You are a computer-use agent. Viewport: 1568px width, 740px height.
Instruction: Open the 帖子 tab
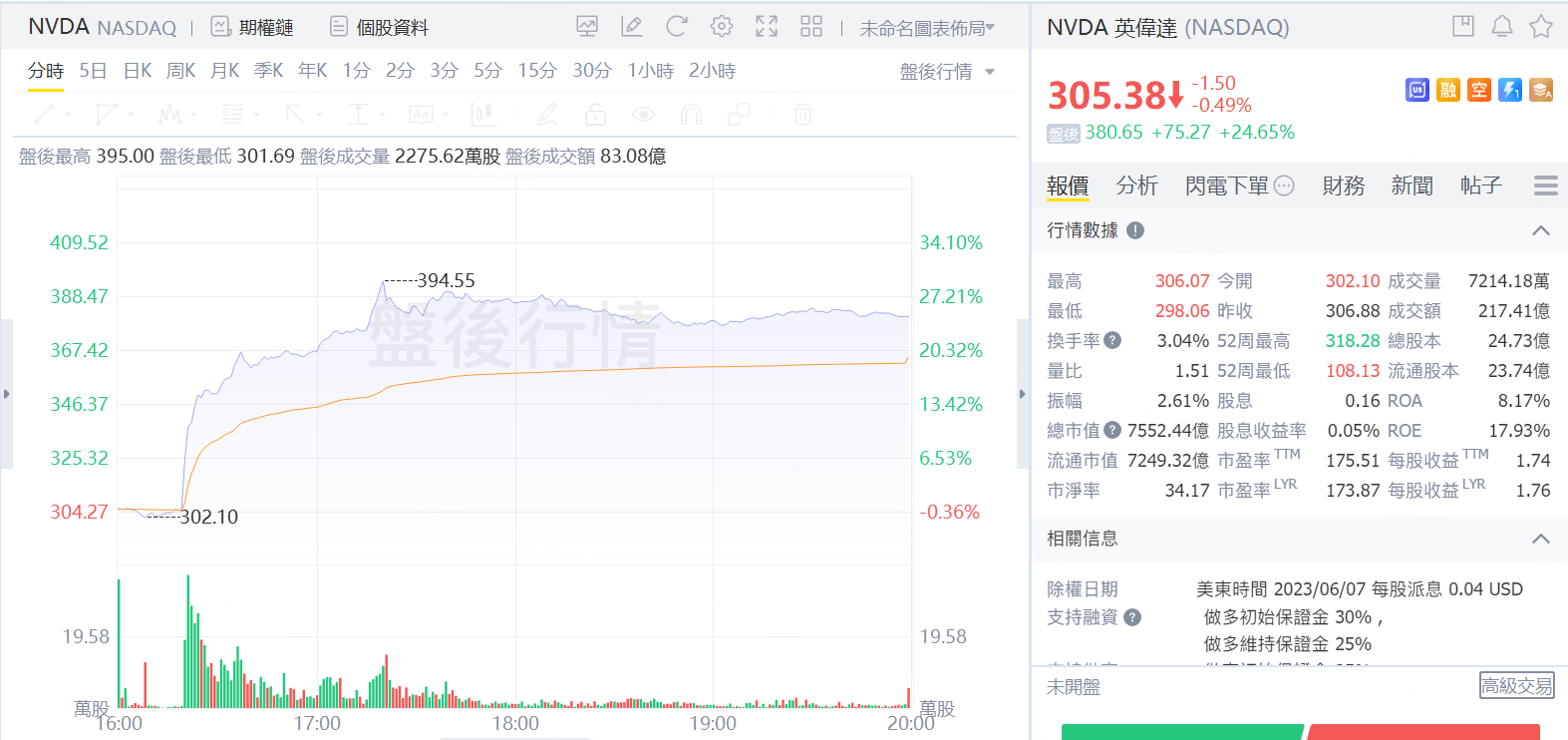pyautogui.click(x=1481, y=185)
